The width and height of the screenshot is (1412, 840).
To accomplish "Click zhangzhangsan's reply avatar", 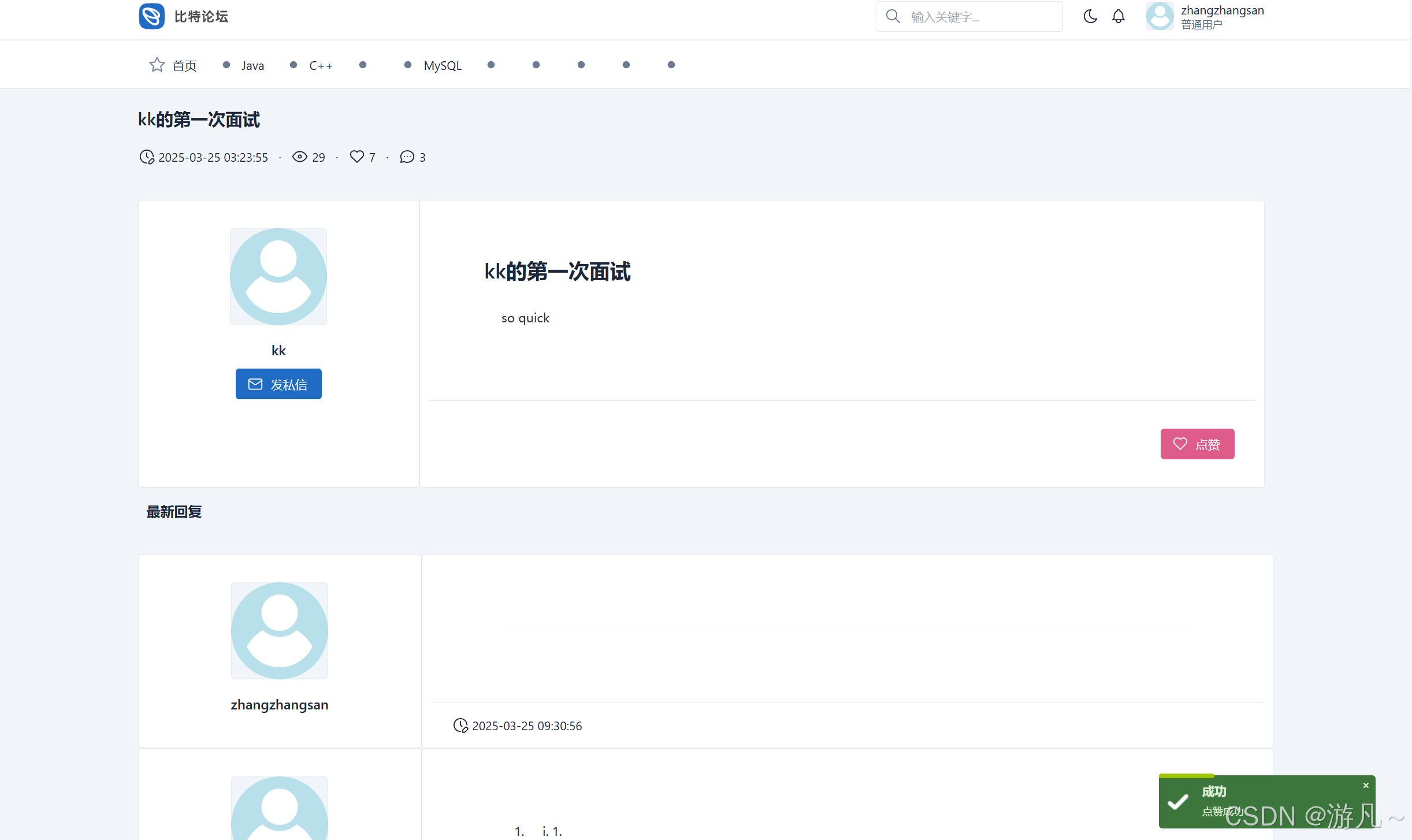I will [x=280, y=630].
